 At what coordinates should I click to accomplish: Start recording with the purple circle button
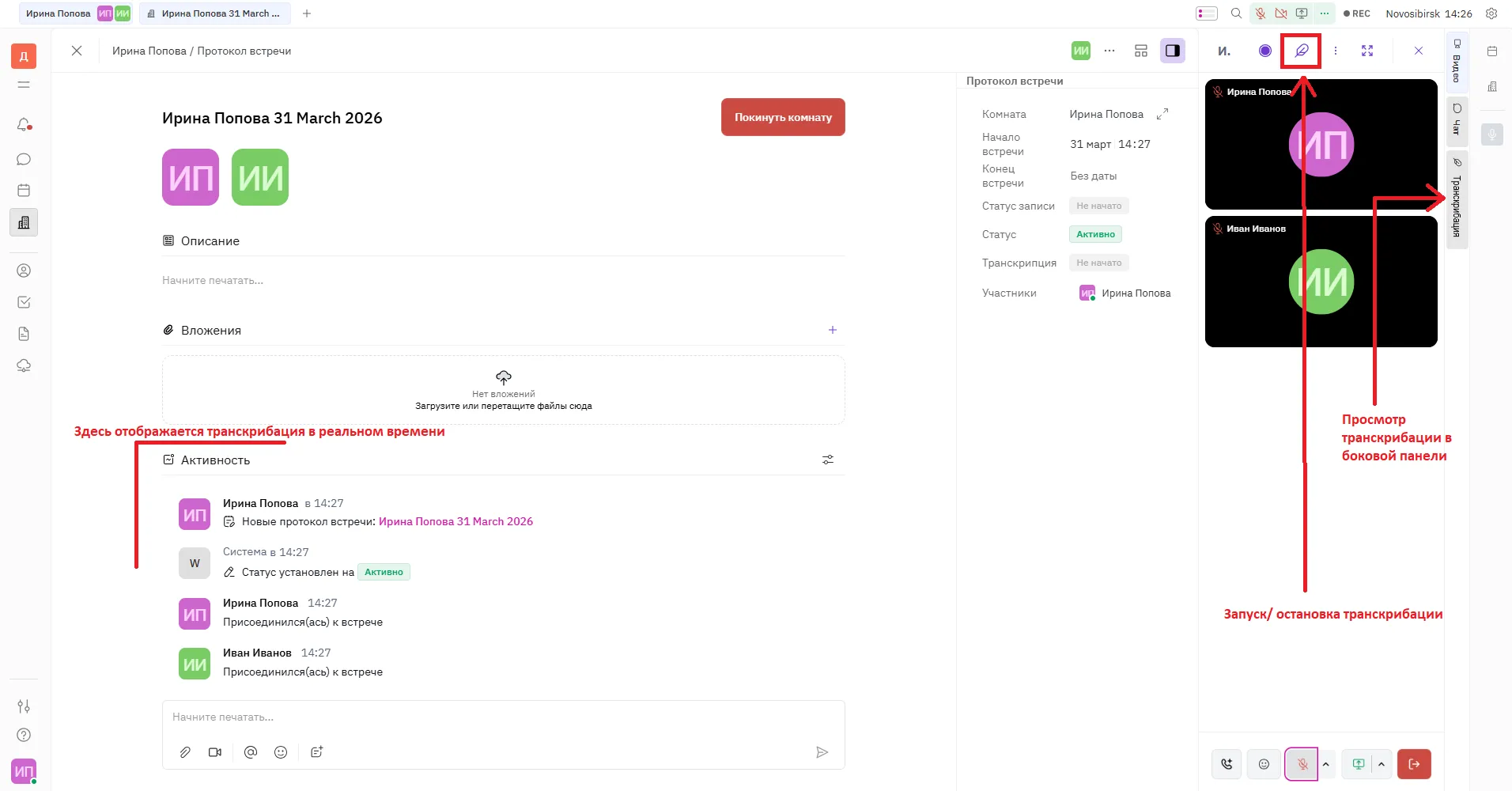pyautogui.click(x=1265, y=51)
